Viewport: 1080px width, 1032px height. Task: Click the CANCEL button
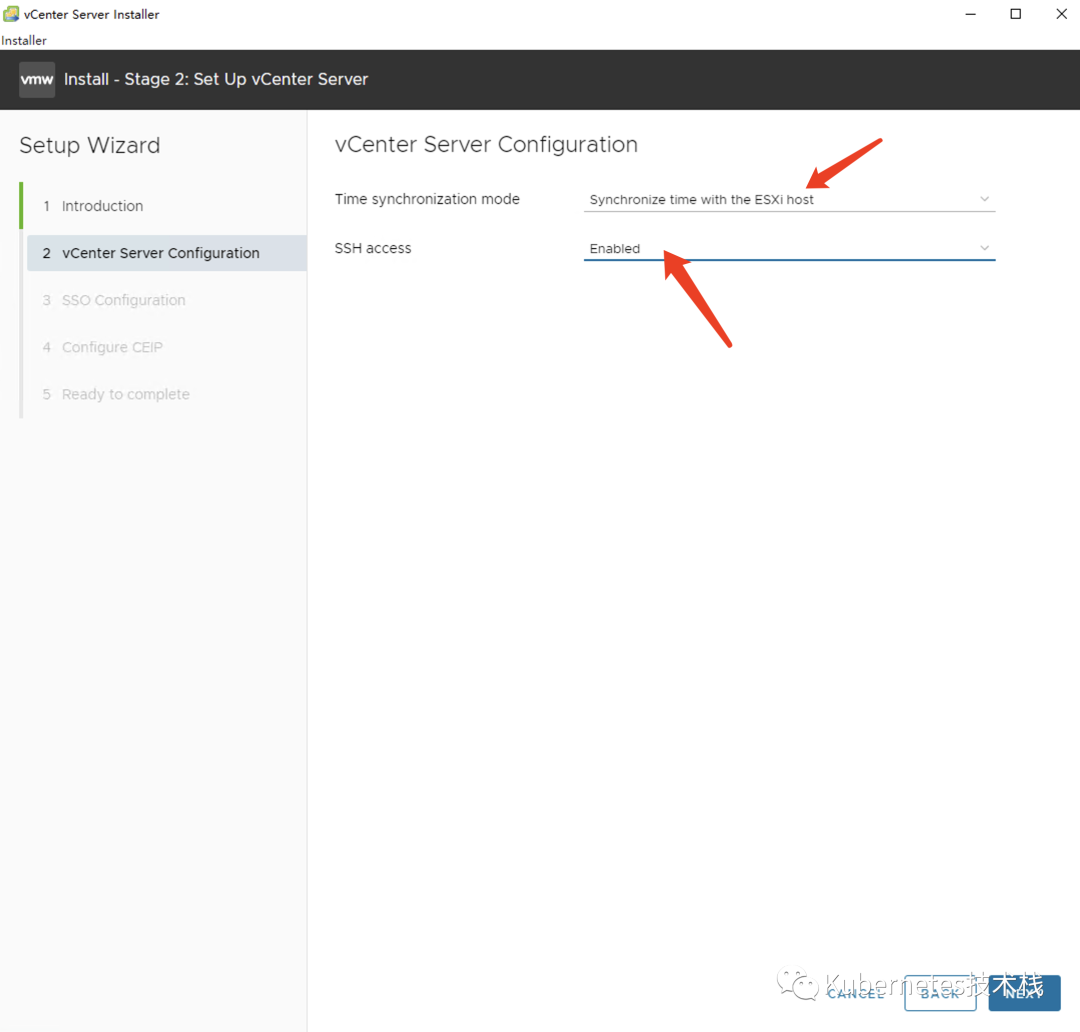(856, 993)
